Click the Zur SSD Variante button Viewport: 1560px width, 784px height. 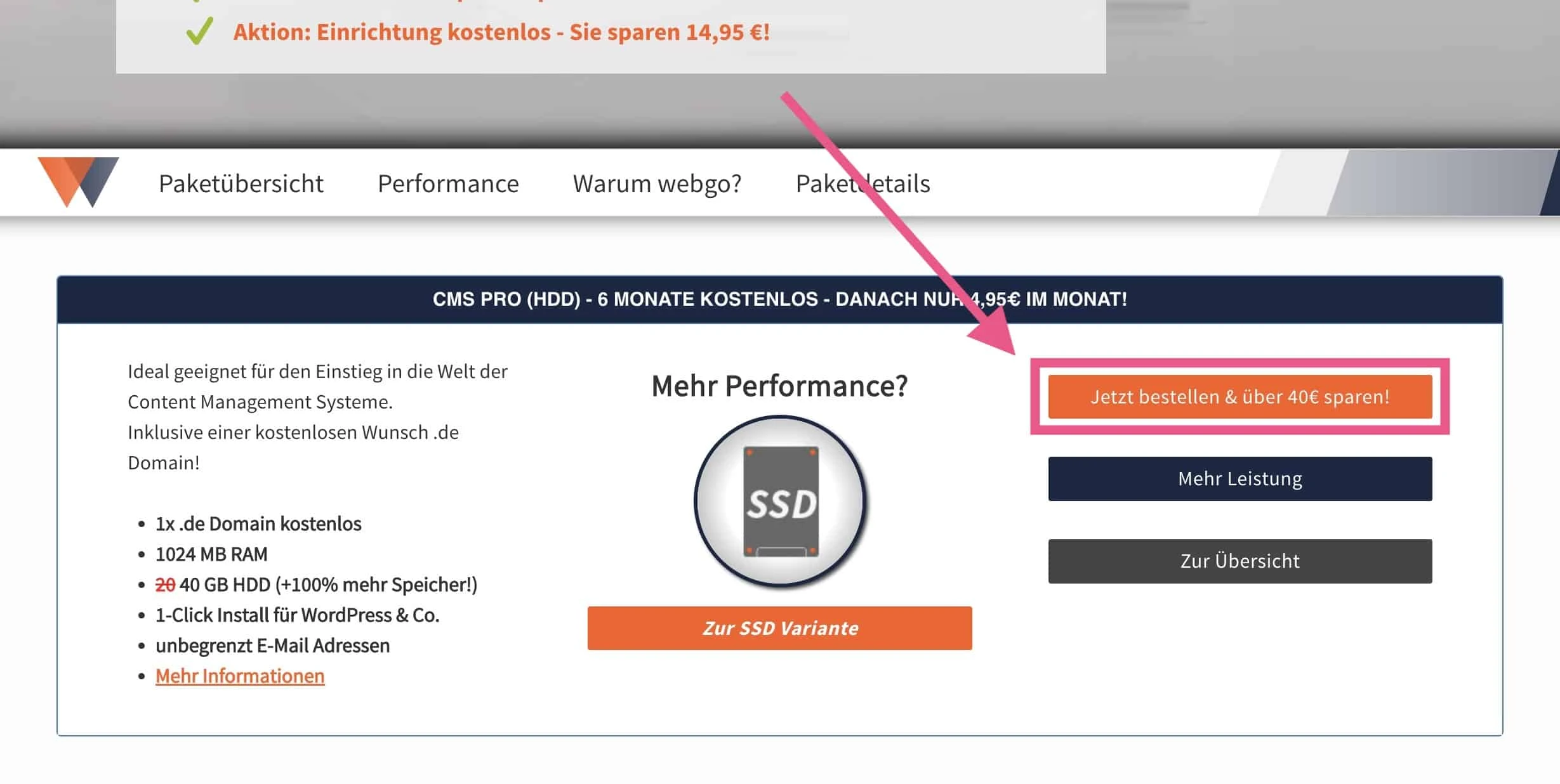click(x=781, y=629)
